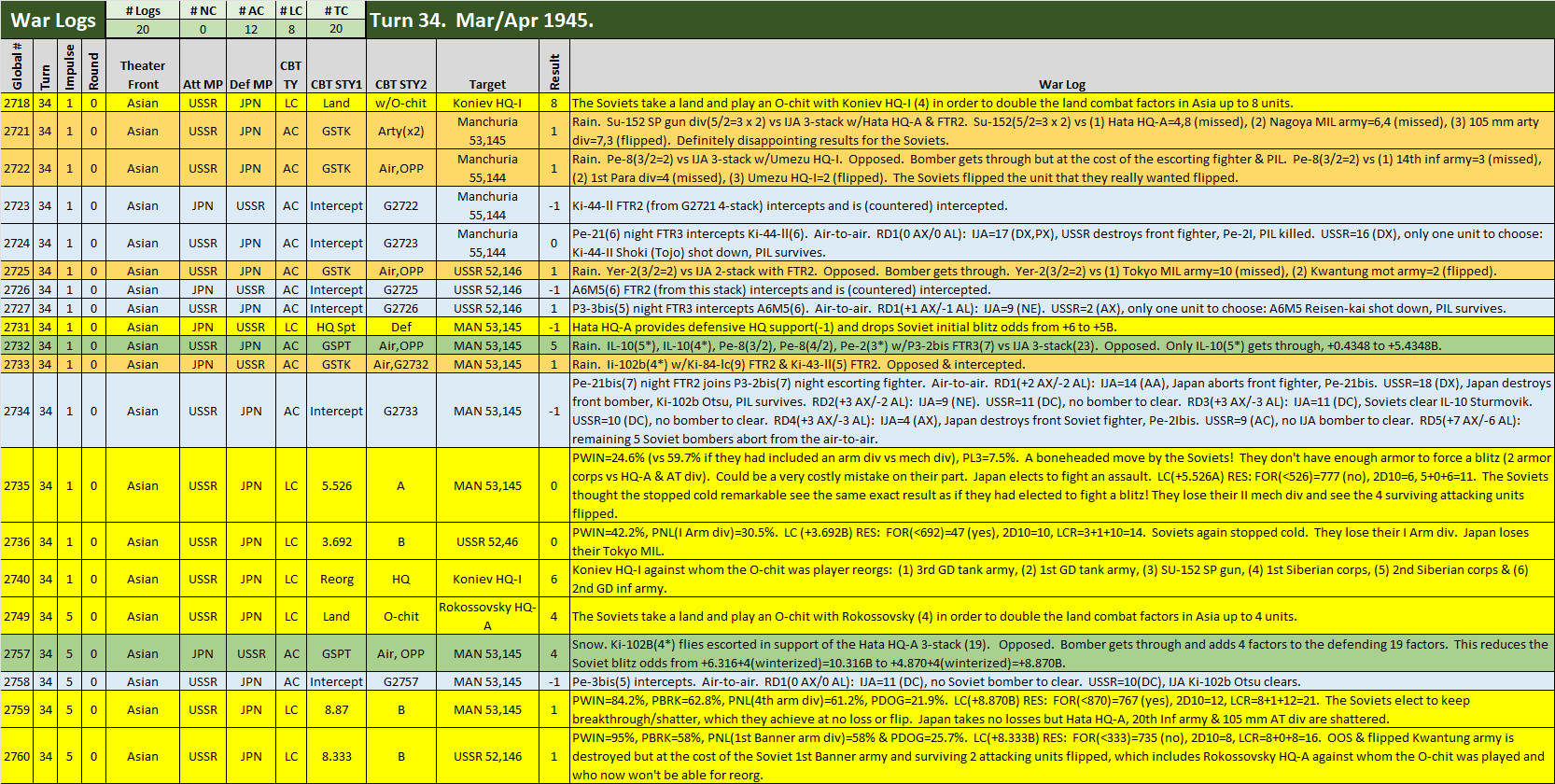Click global number cell 2757
Screen dimensions: 1555x784
coord(17,653)
